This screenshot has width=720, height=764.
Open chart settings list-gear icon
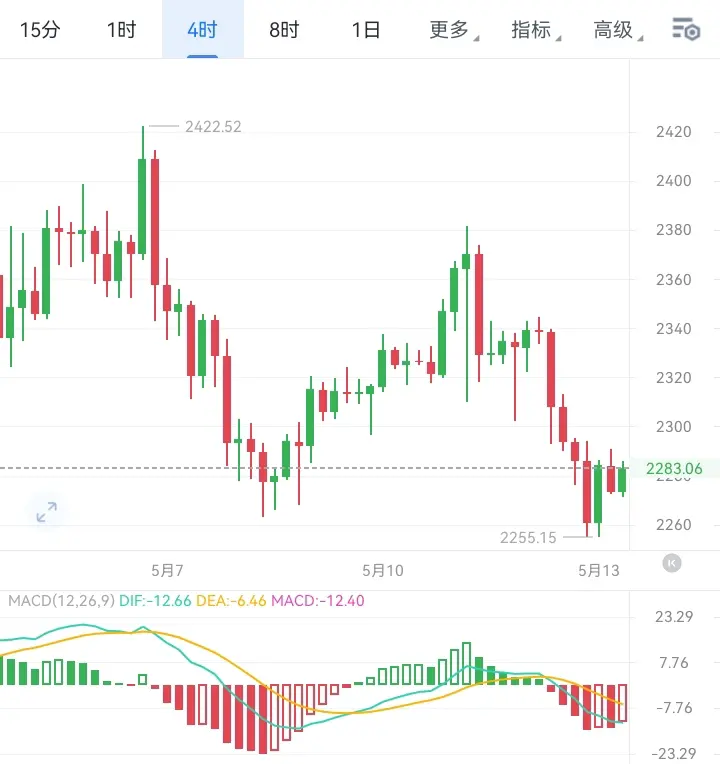[x=686, y=29]
